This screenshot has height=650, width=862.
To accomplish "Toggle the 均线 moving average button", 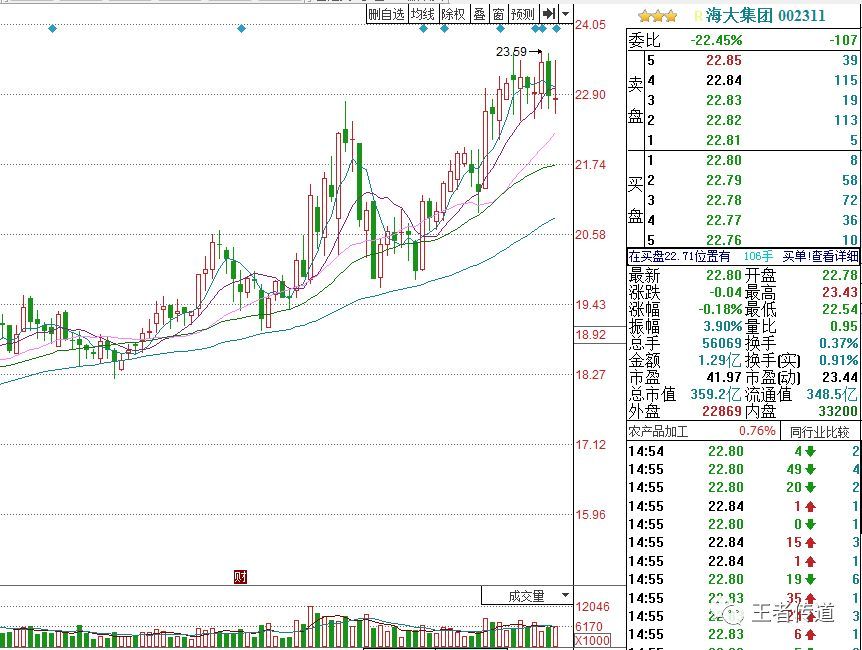I will [423, 14].
